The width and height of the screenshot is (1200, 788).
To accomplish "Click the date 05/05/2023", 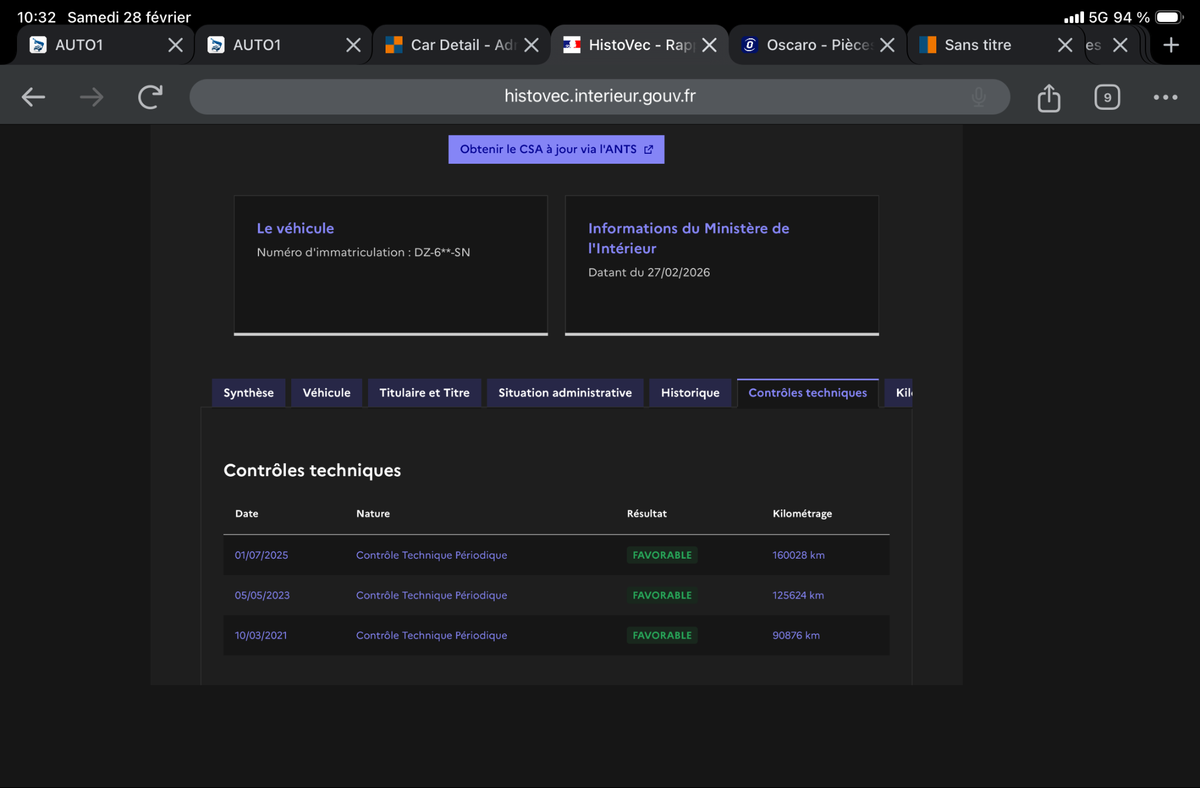I will (262, 595).
